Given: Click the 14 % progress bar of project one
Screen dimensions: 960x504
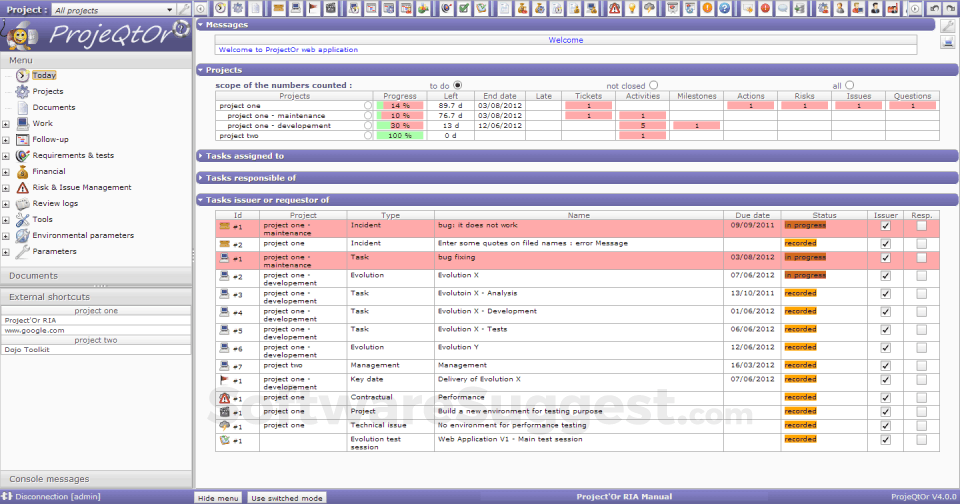Looking at the screenshot, I should pos(400,105).
